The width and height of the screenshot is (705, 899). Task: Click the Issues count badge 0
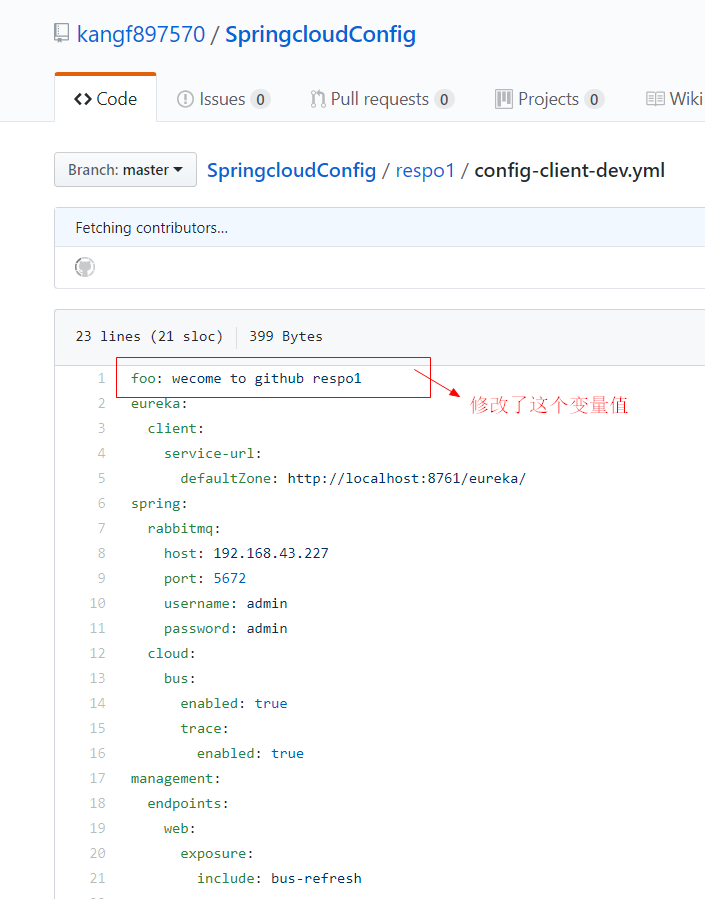[260, 100]
